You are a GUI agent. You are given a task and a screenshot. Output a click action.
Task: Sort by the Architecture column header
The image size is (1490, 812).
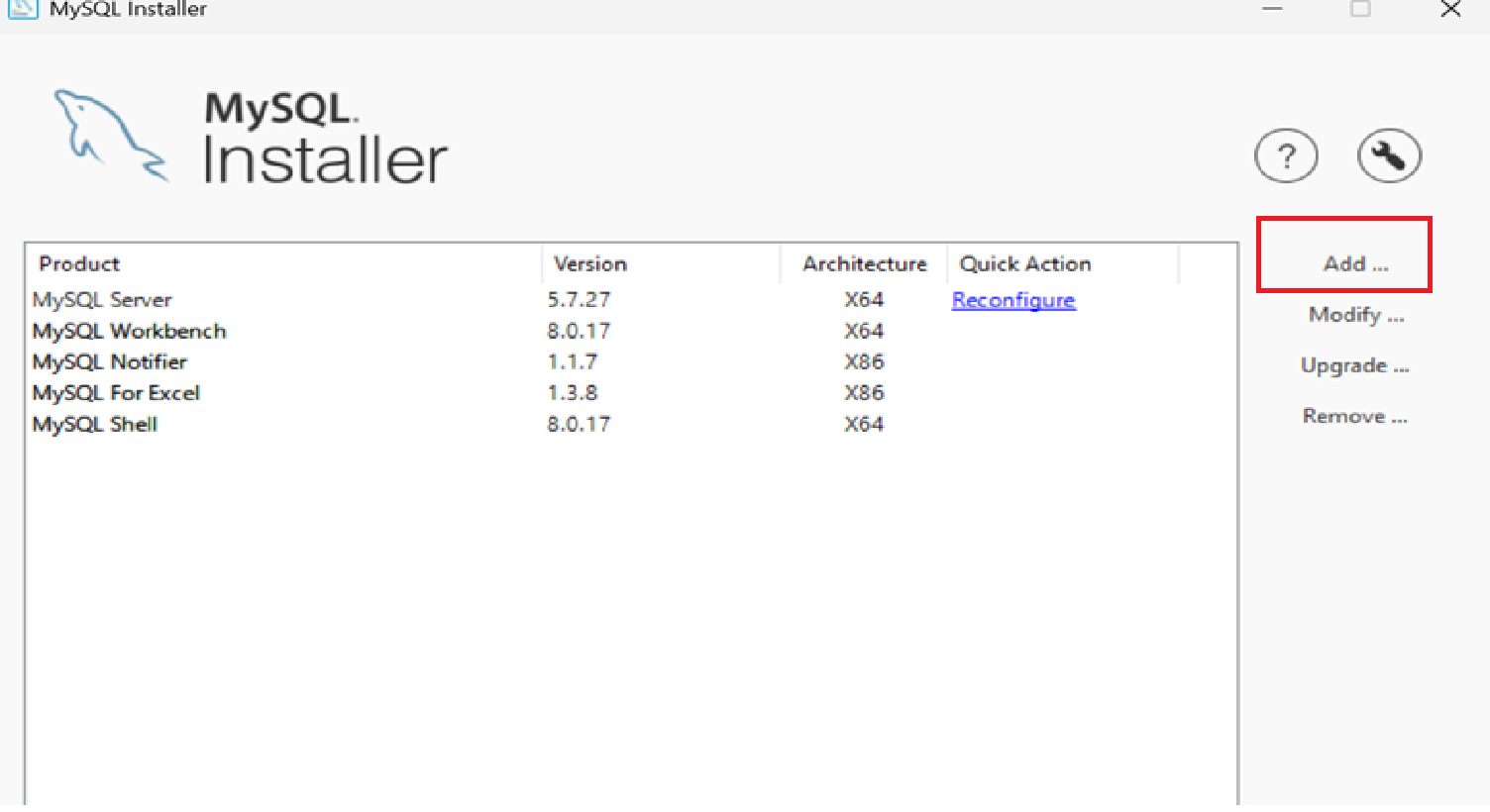tap(864, 263)
